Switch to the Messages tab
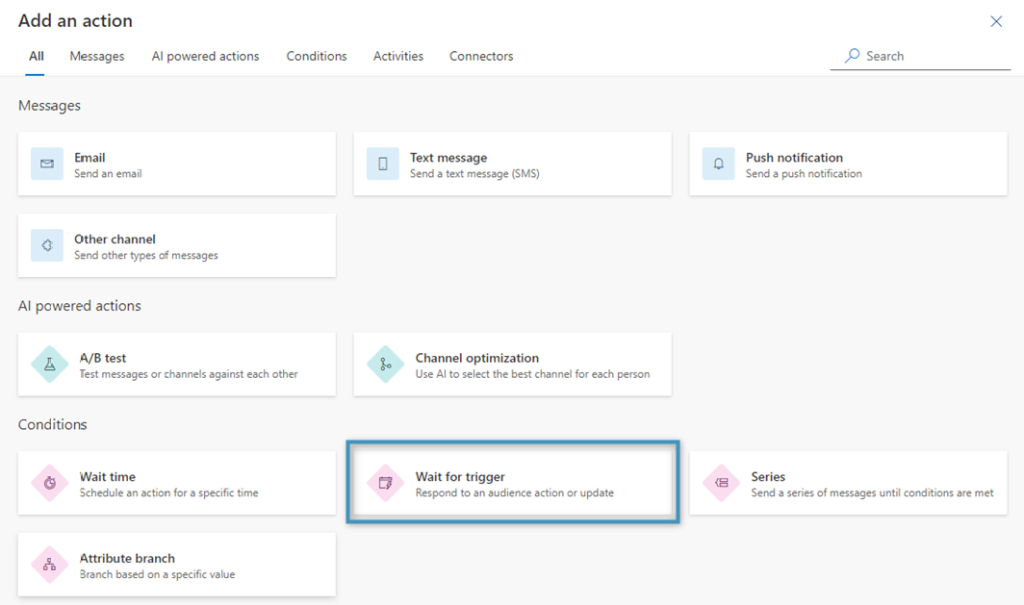 tap(97, 56)
